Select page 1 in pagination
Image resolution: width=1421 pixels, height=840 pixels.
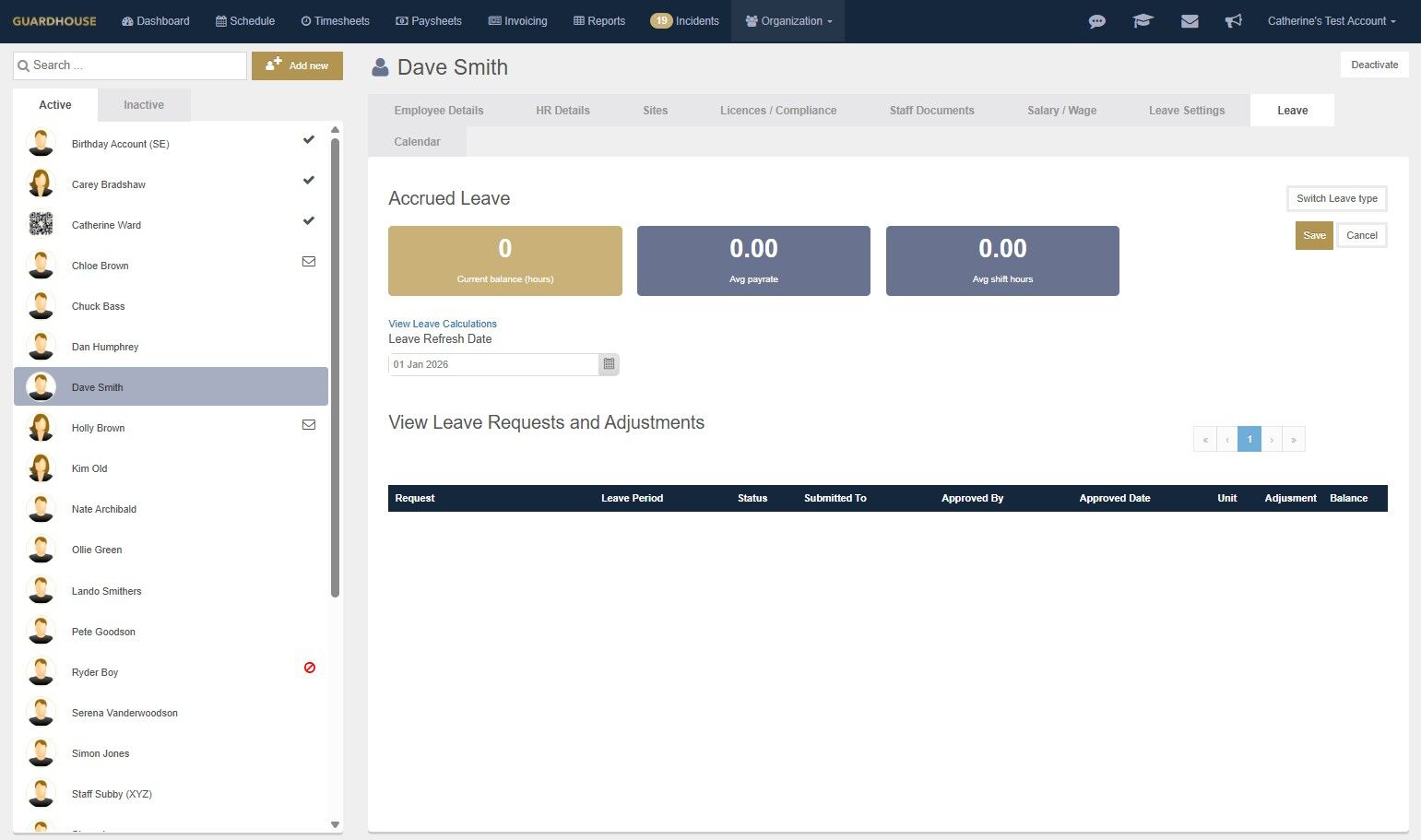click(1249, 440)
